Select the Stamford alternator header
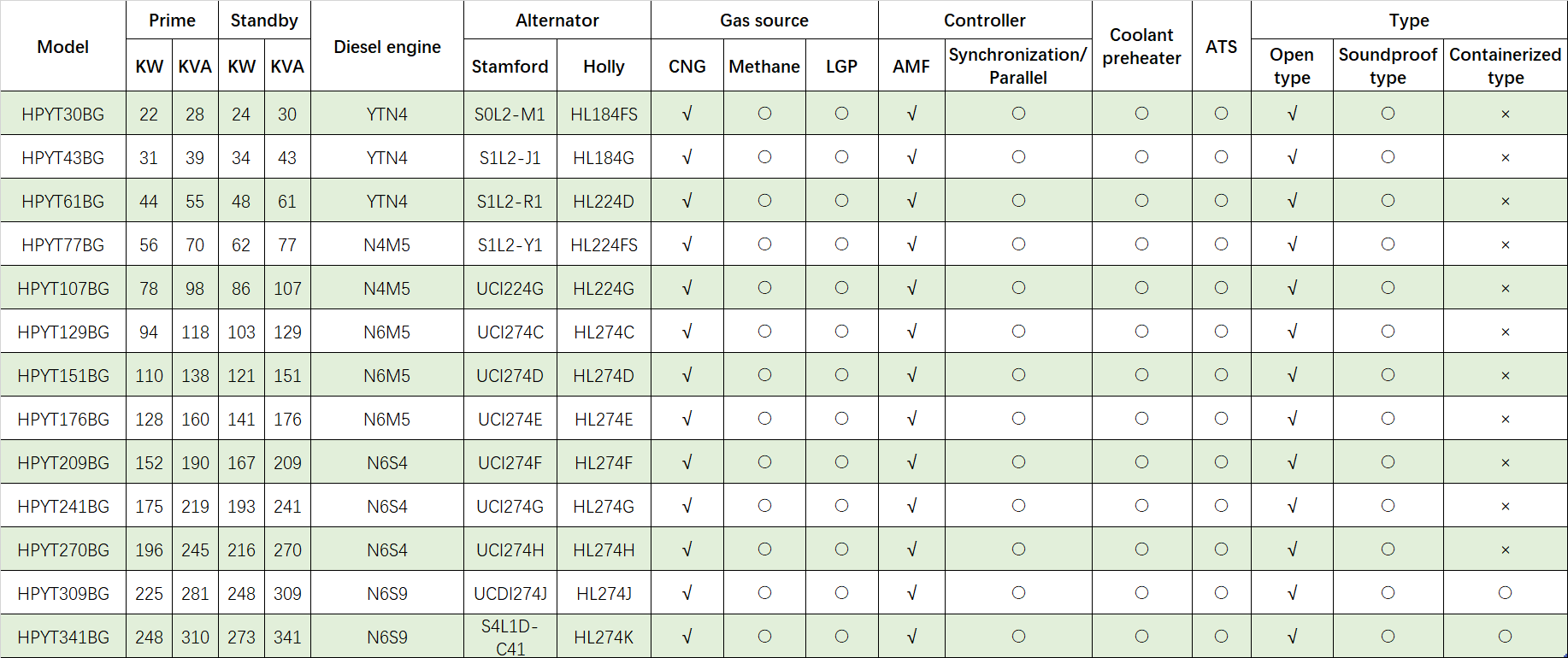 pos(510,67)
